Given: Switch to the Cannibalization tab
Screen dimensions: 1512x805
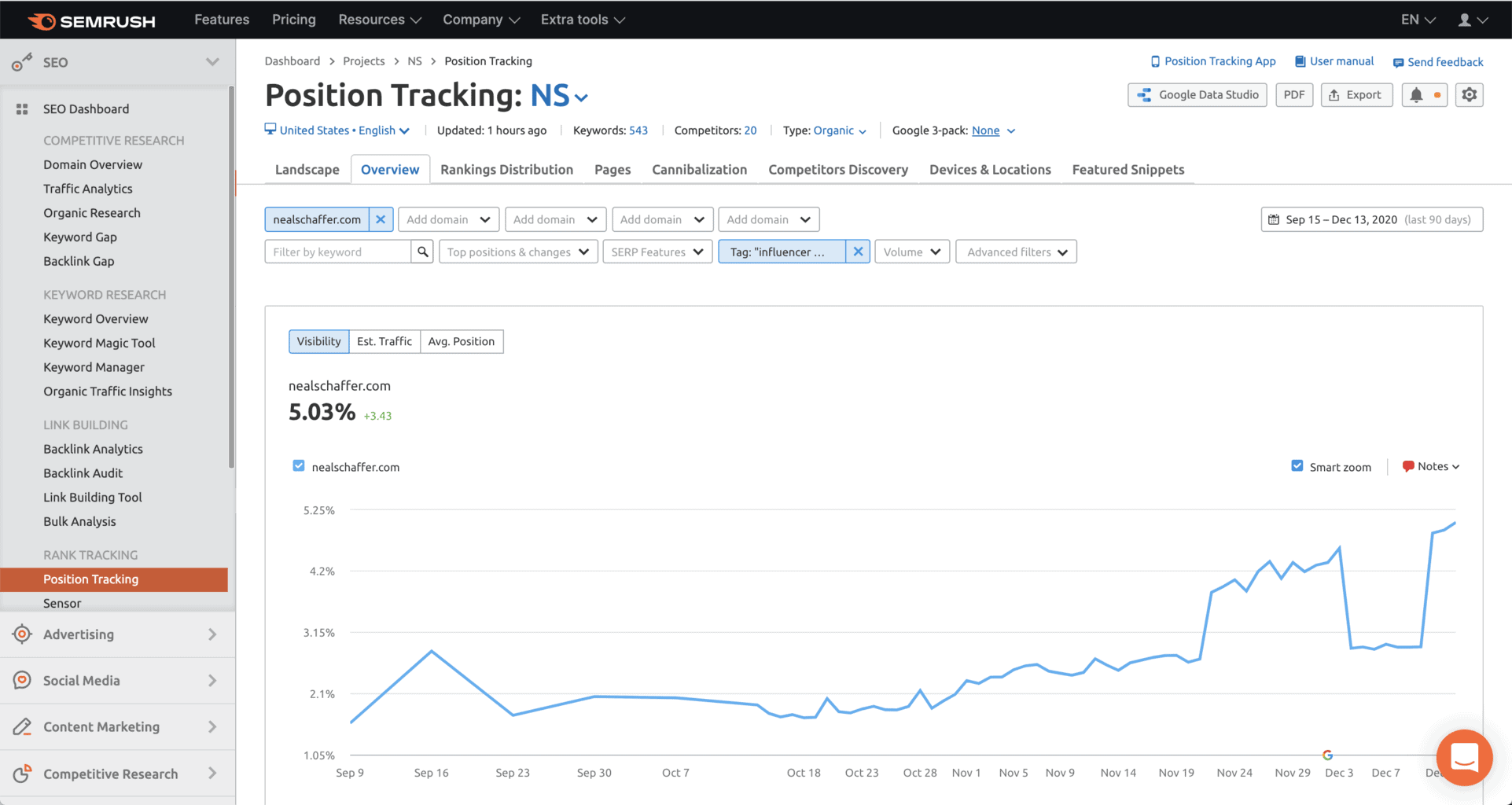Looking at the screenshot, I should pyautogui.click(x=699, y=170).
